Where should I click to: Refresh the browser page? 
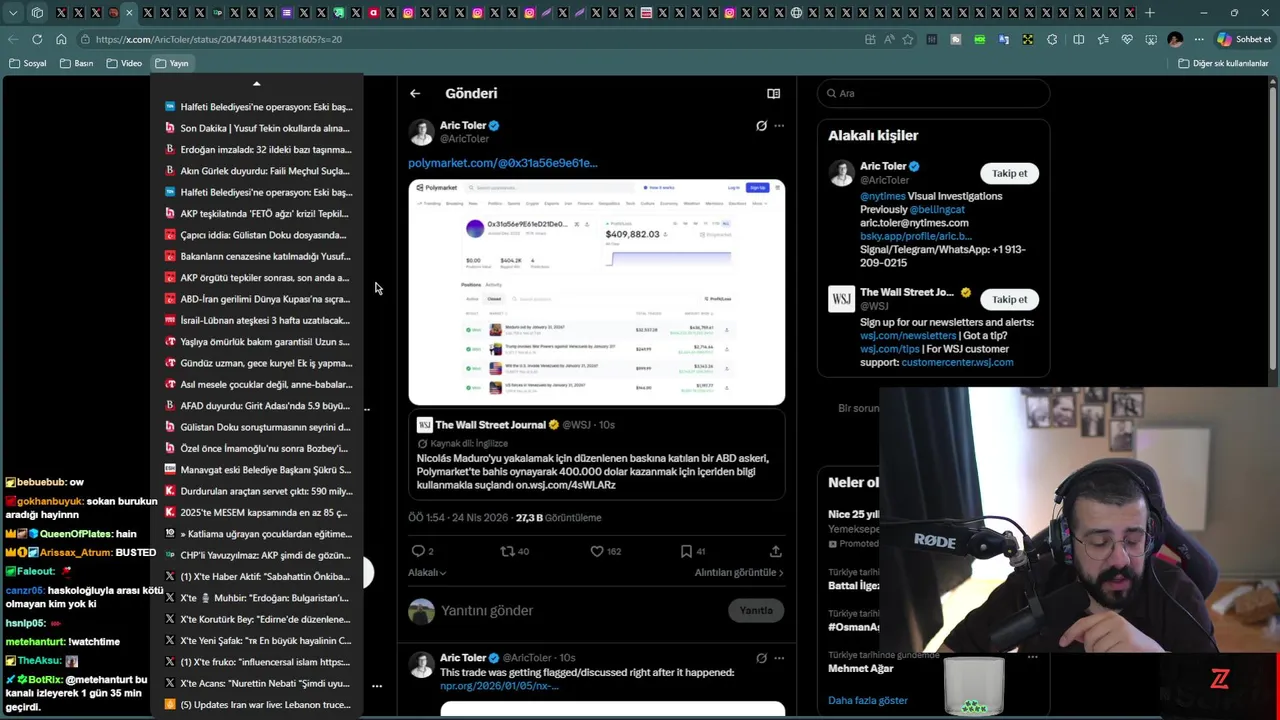coord(37,39)
